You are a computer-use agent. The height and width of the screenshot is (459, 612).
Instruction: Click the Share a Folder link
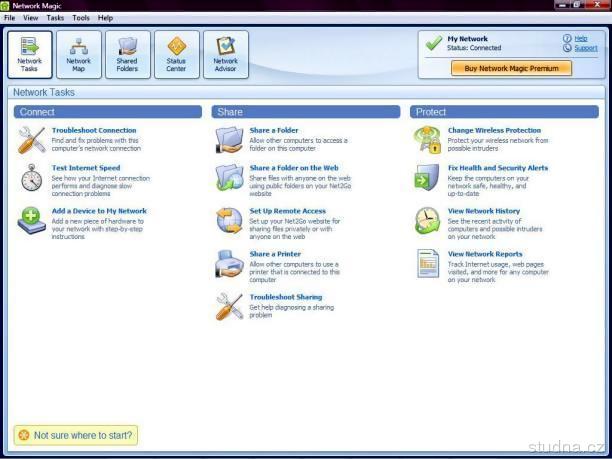tap(274, 130)
